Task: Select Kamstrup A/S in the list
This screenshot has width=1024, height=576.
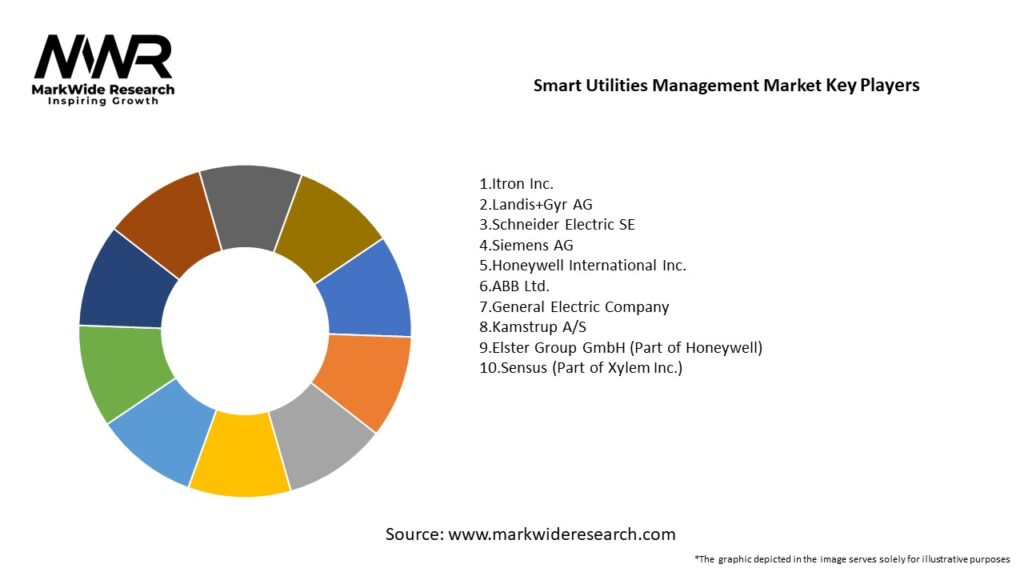Action: click(529, 327)
